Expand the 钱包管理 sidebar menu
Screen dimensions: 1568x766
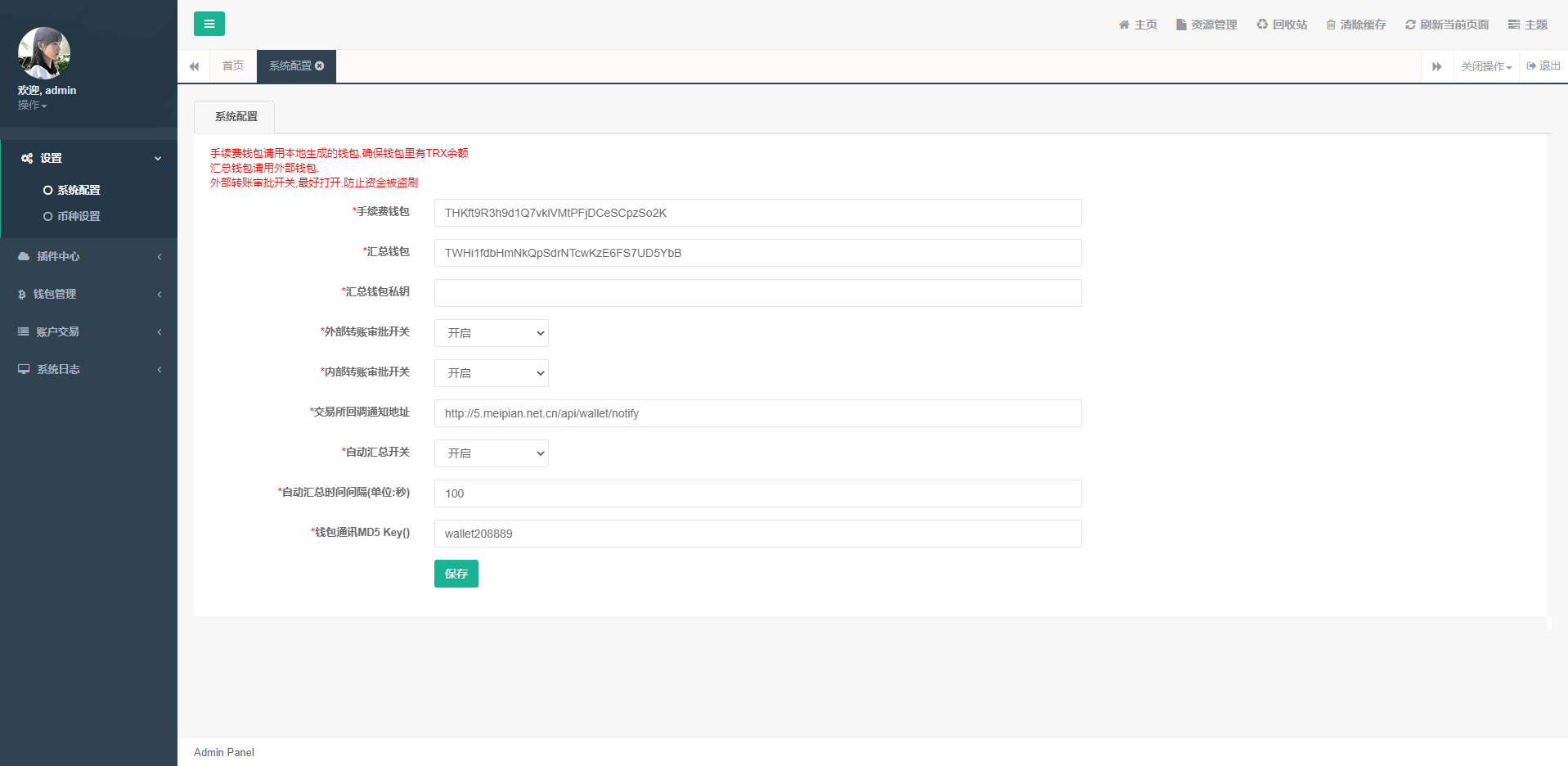tap(88, 294)
